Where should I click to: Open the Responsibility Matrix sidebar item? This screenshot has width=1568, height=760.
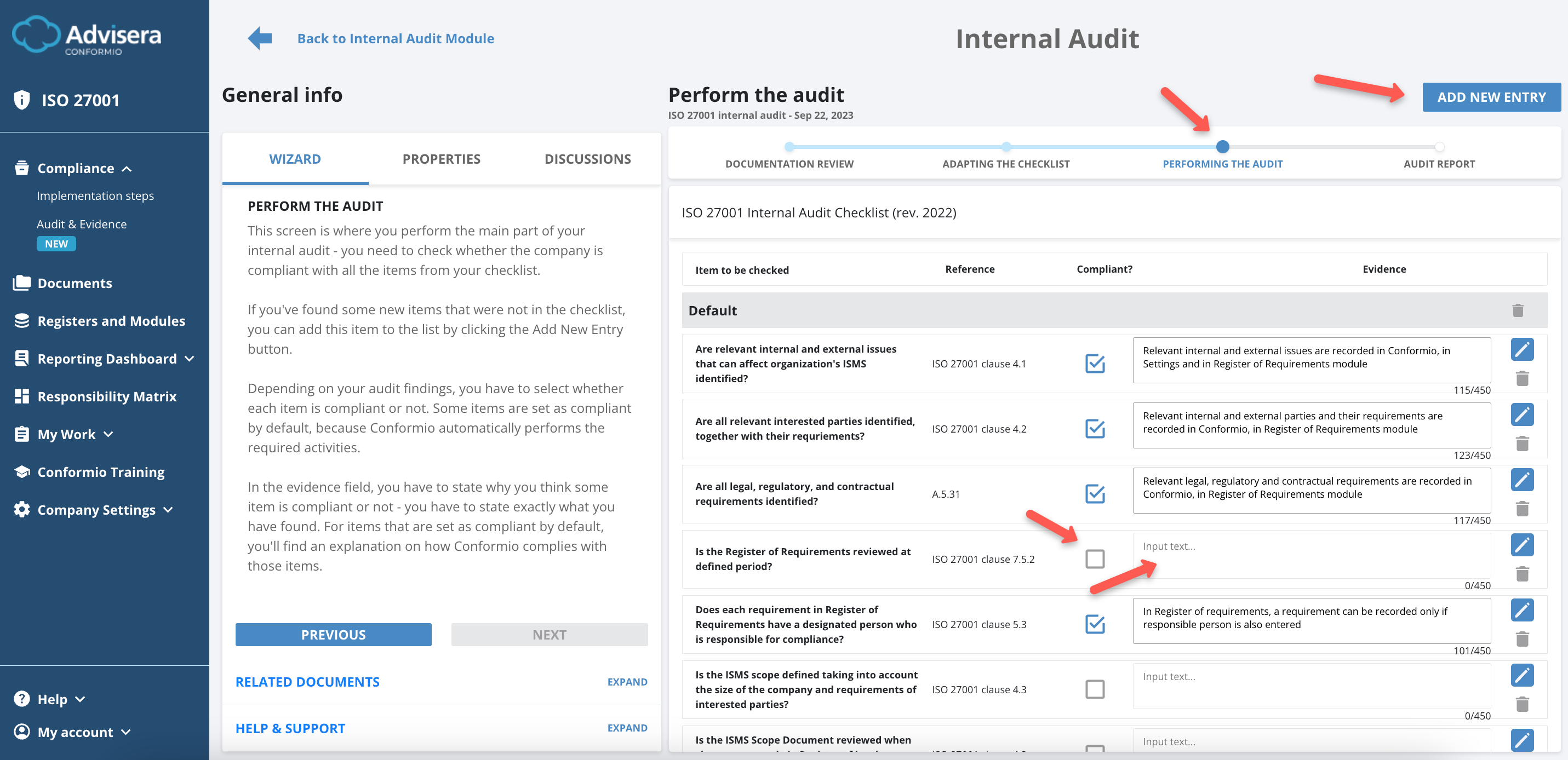[106, 396]
